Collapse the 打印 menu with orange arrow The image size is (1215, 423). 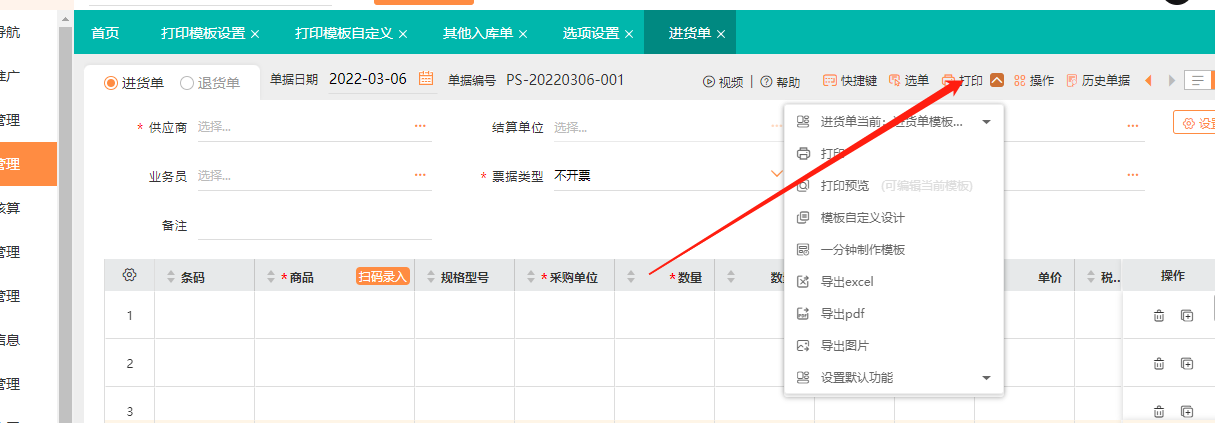point(997,81)
